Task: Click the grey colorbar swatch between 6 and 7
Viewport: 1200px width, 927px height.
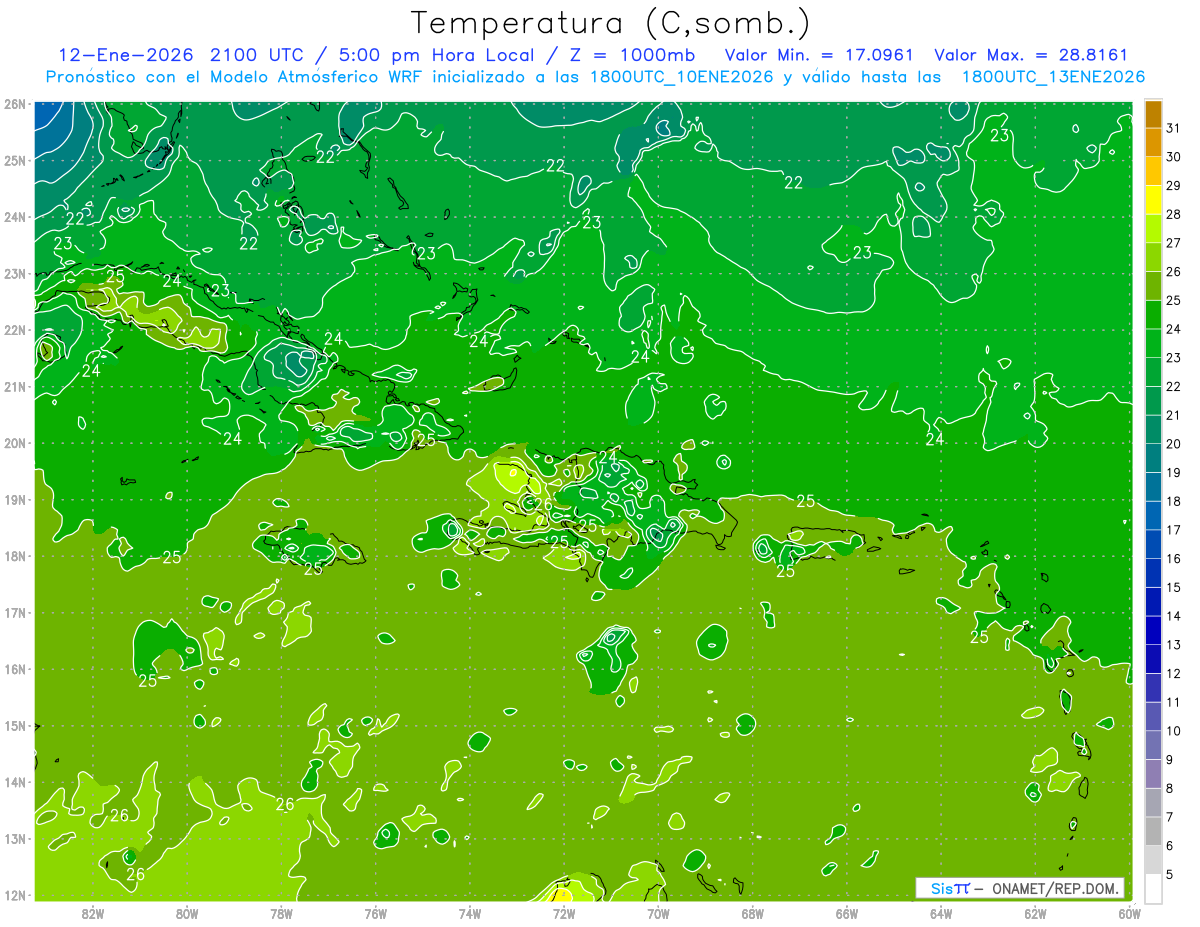Action: tap(1154, 831)
